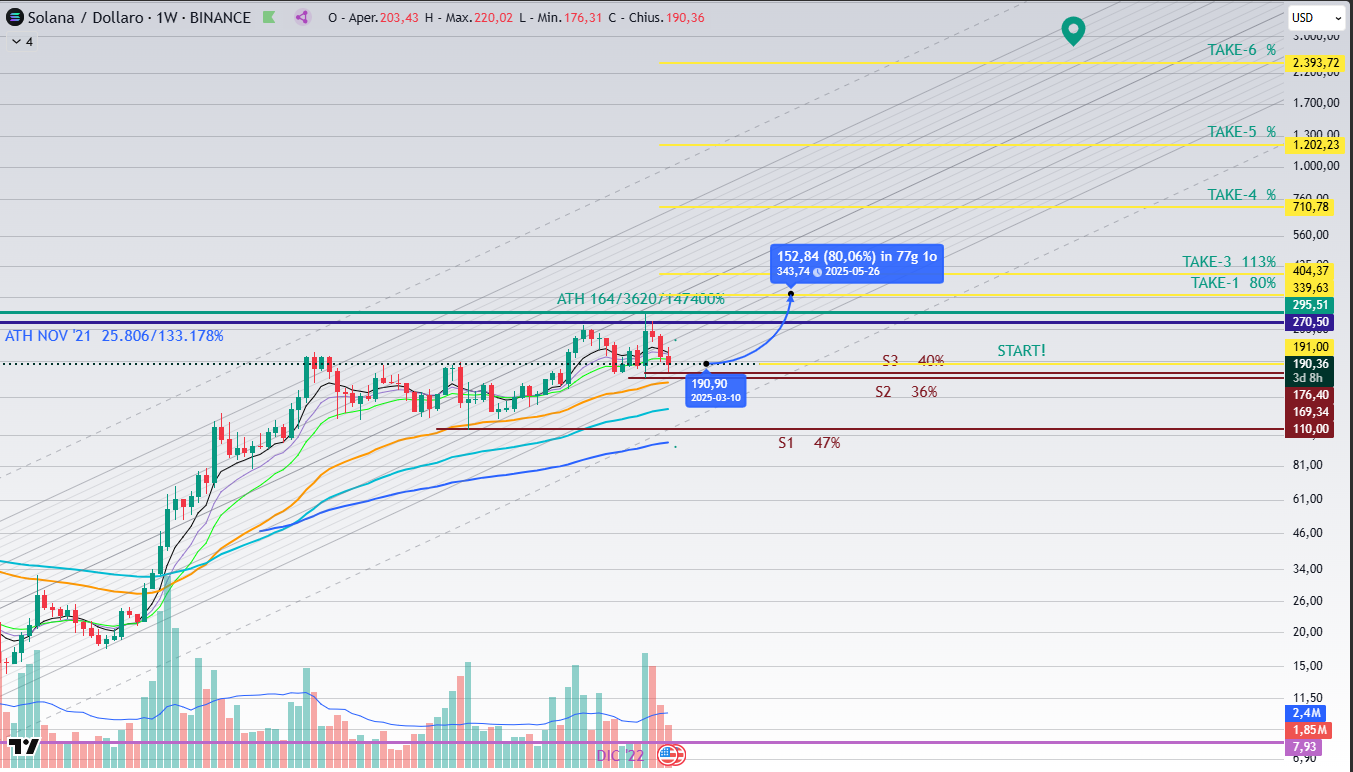Select the TAKE-6 yellow price label 2.393,72
Image resolution: width=1353 pixels, height=772 pixels.
(x=1315, y=63)
